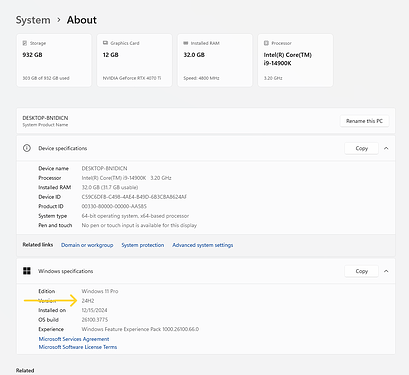Select the Installed on date 12/15/2024
This screenshot has width=409, height=375.
(94, 310)
